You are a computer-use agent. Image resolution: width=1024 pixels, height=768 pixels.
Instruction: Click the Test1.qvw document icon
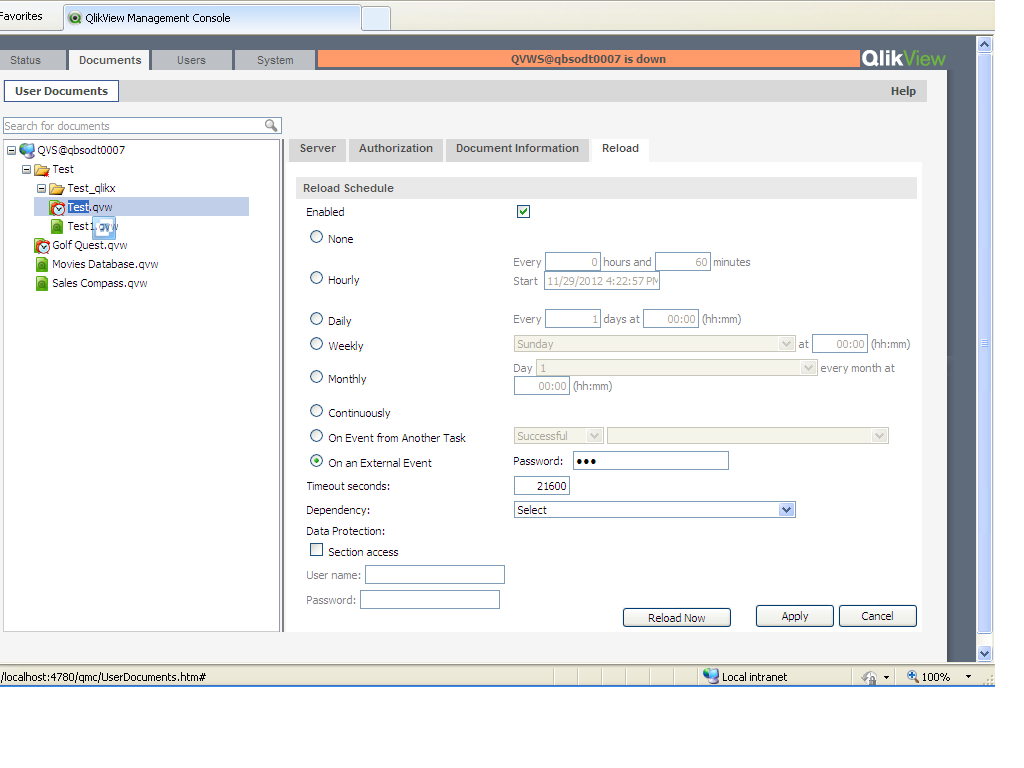coord(57,227)
